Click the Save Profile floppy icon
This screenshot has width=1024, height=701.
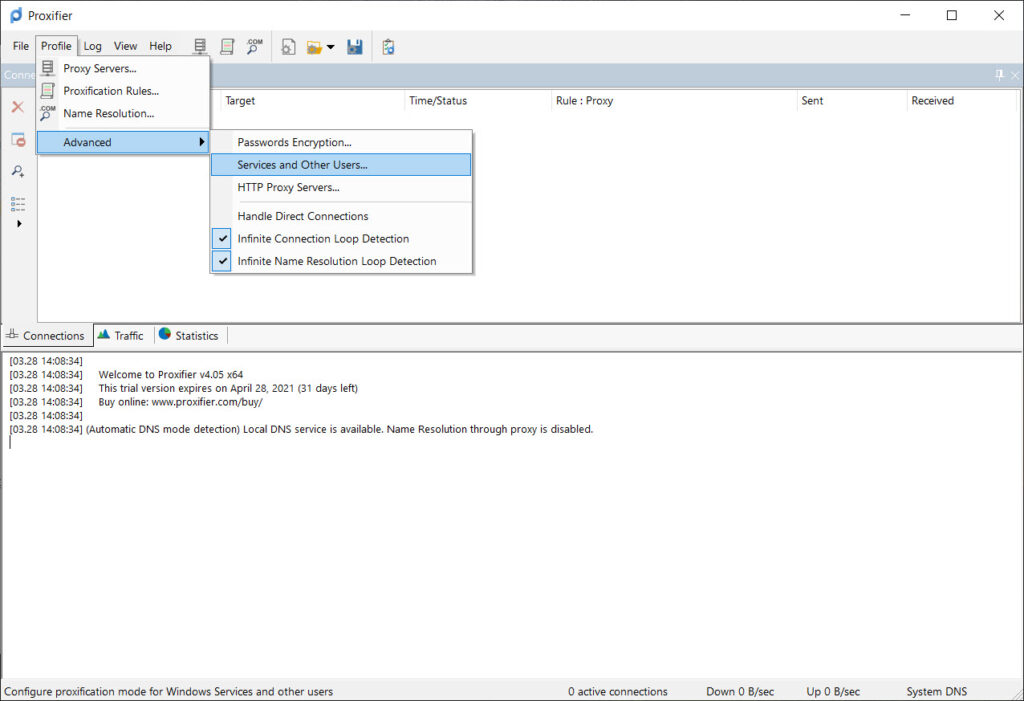point(355,46)
